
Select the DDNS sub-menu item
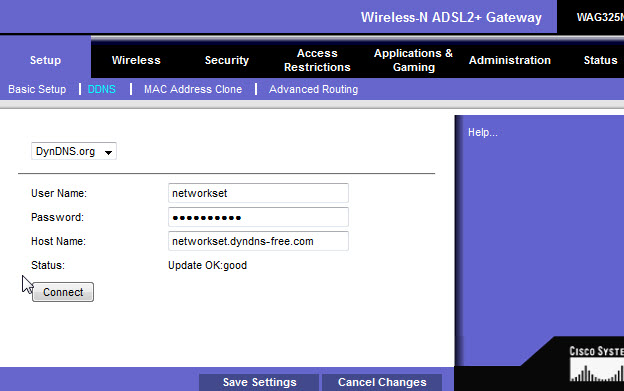(101, 89)
